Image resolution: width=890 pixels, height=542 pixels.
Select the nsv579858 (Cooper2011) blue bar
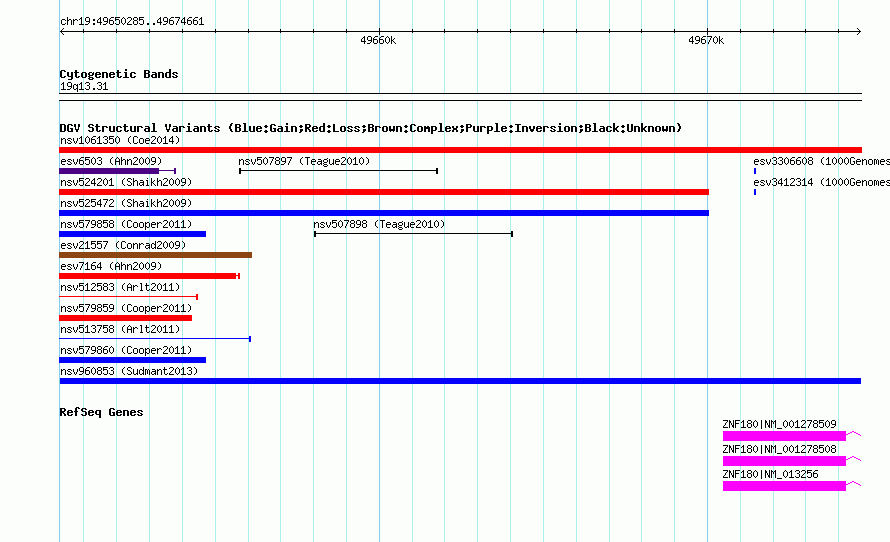132,234
